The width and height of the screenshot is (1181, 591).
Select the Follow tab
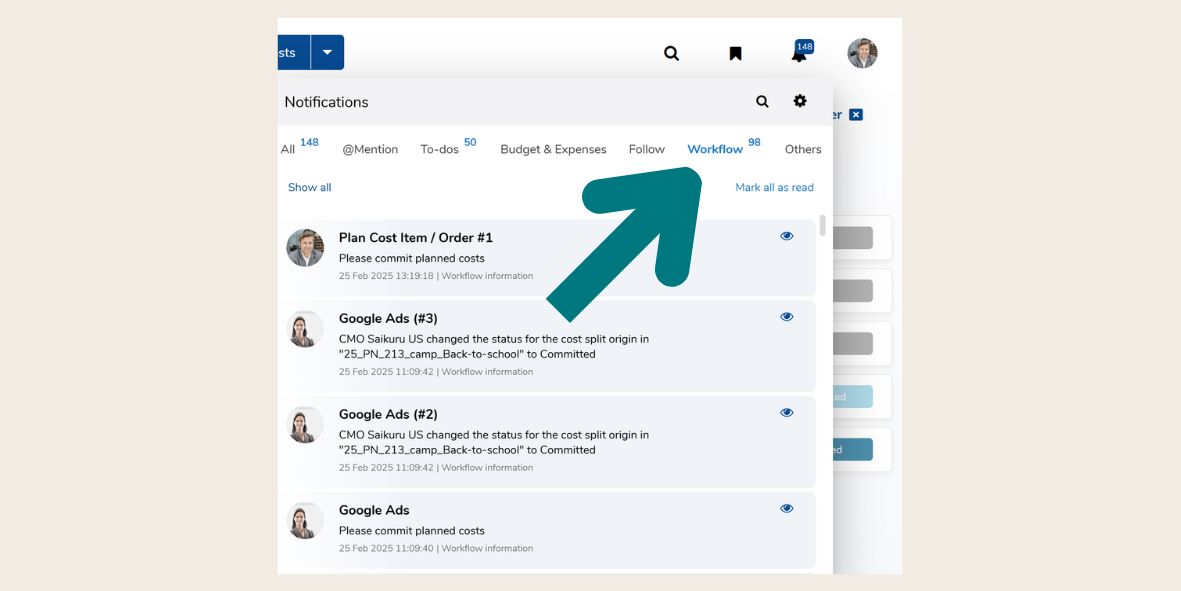(647, 148)
